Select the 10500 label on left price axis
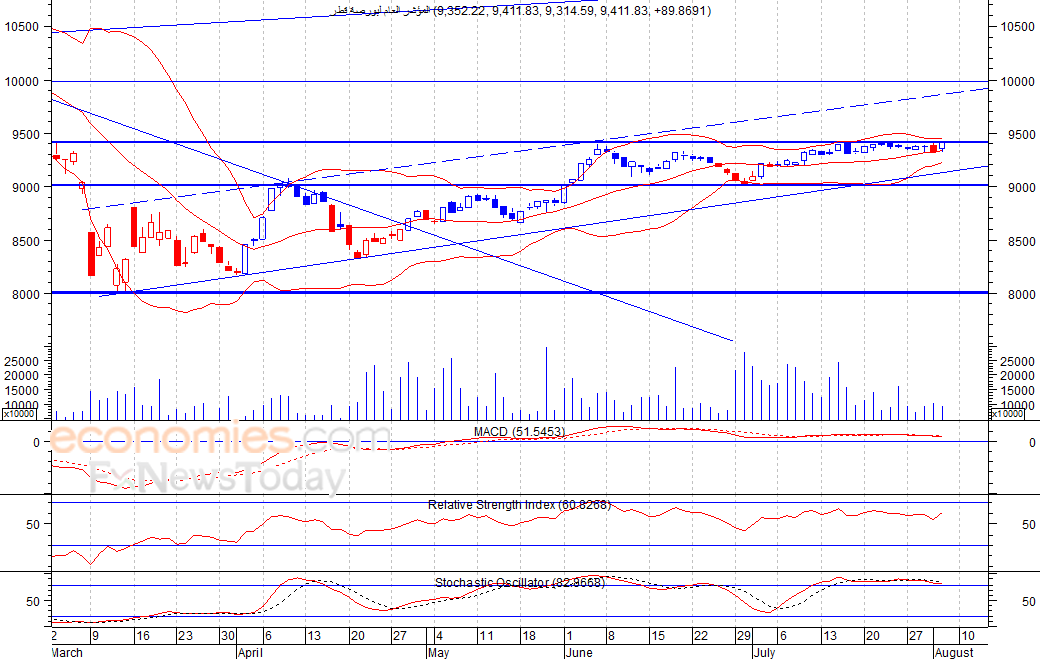The image size is (1040, 659). (22, 27)
